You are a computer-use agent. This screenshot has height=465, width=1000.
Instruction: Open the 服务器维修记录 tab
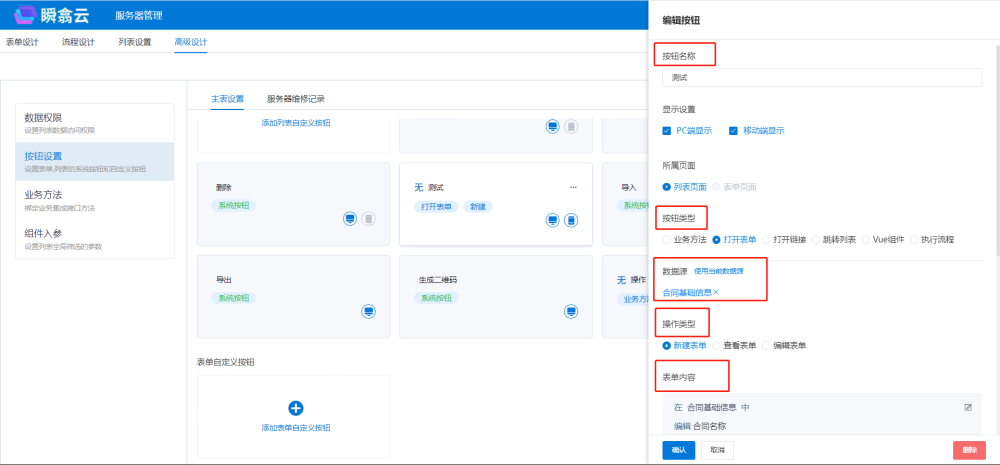295,99
